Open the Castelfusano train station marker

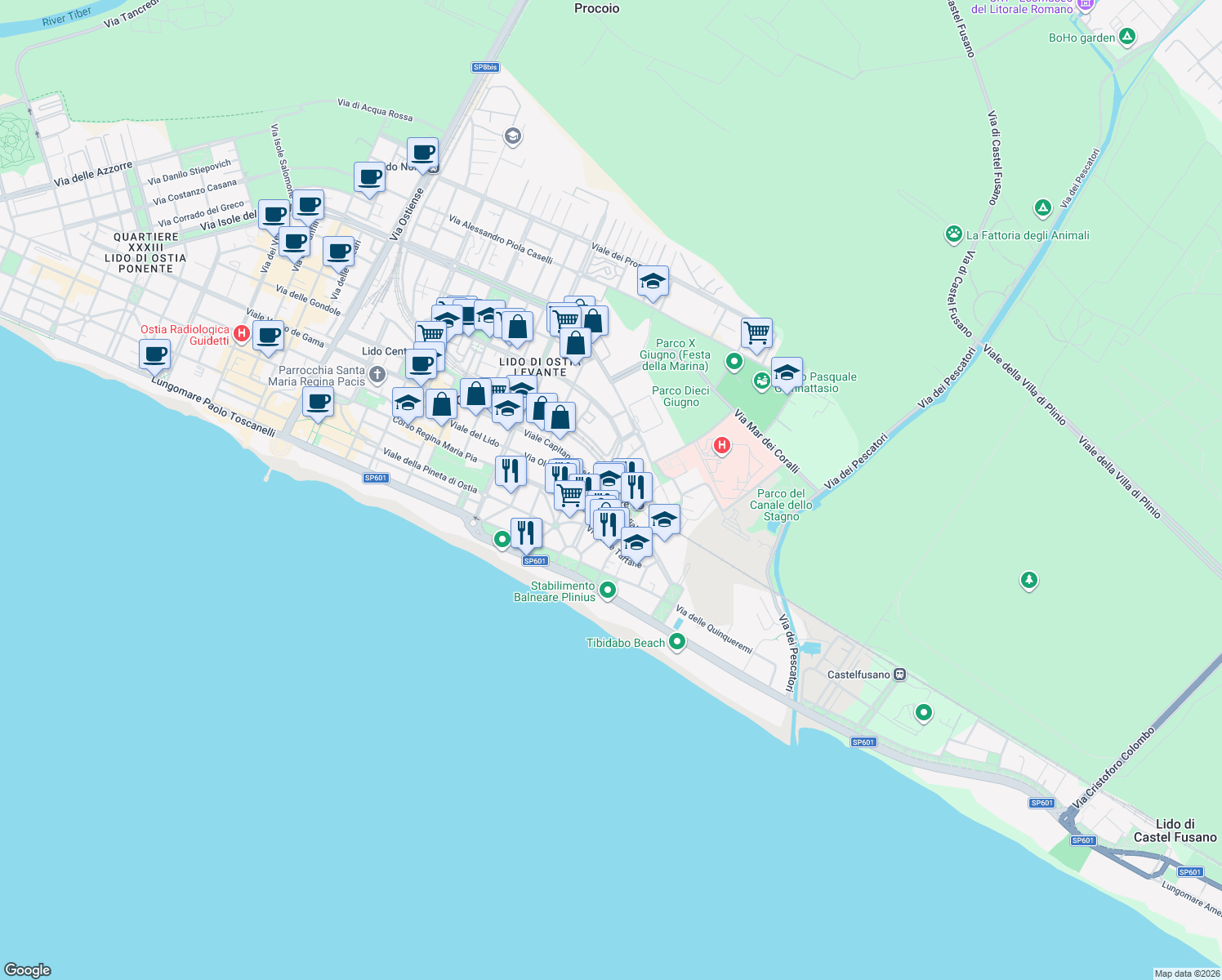[x=899, y=675]
